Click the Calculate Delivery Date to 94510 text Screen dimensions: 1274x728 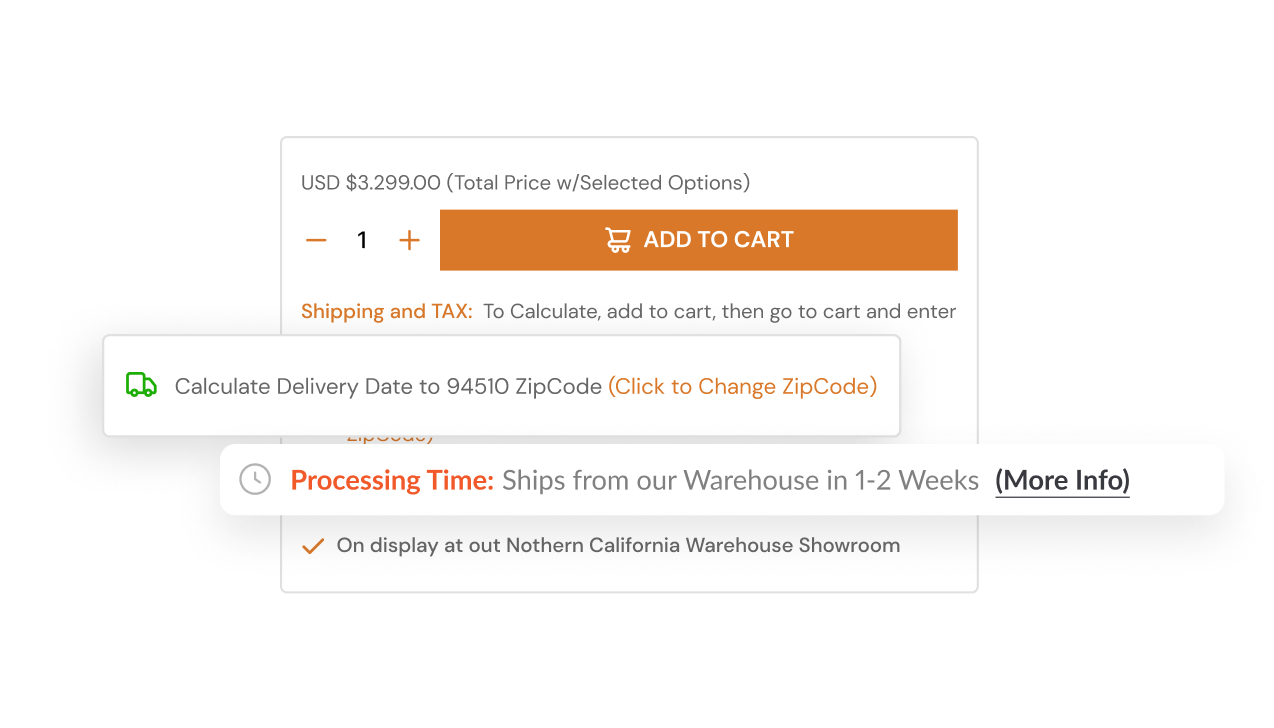(342, 386)
